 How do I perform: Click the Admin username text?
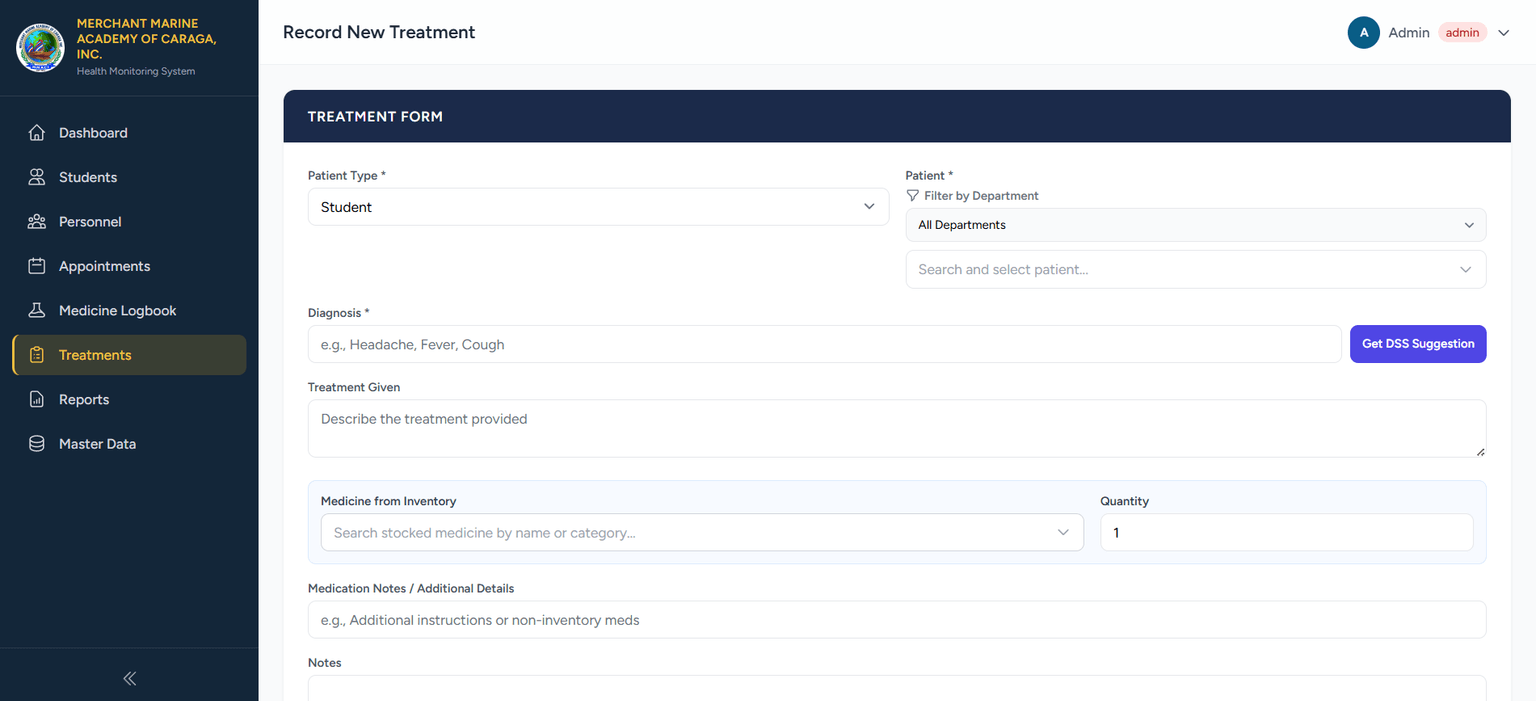pyautogui.click(x=1409, y=33)
